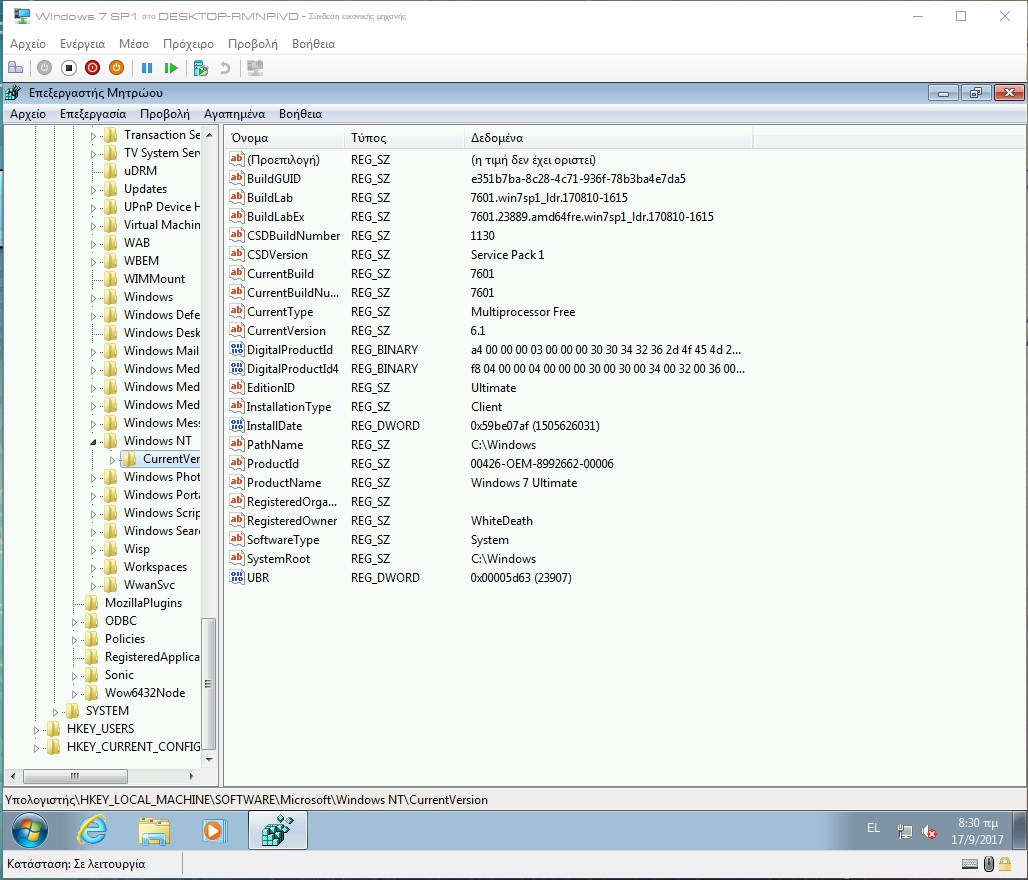The image size is (1028, 880).
Task: Open Windows Media Player from the taskbar
Action: pos(212,830)
